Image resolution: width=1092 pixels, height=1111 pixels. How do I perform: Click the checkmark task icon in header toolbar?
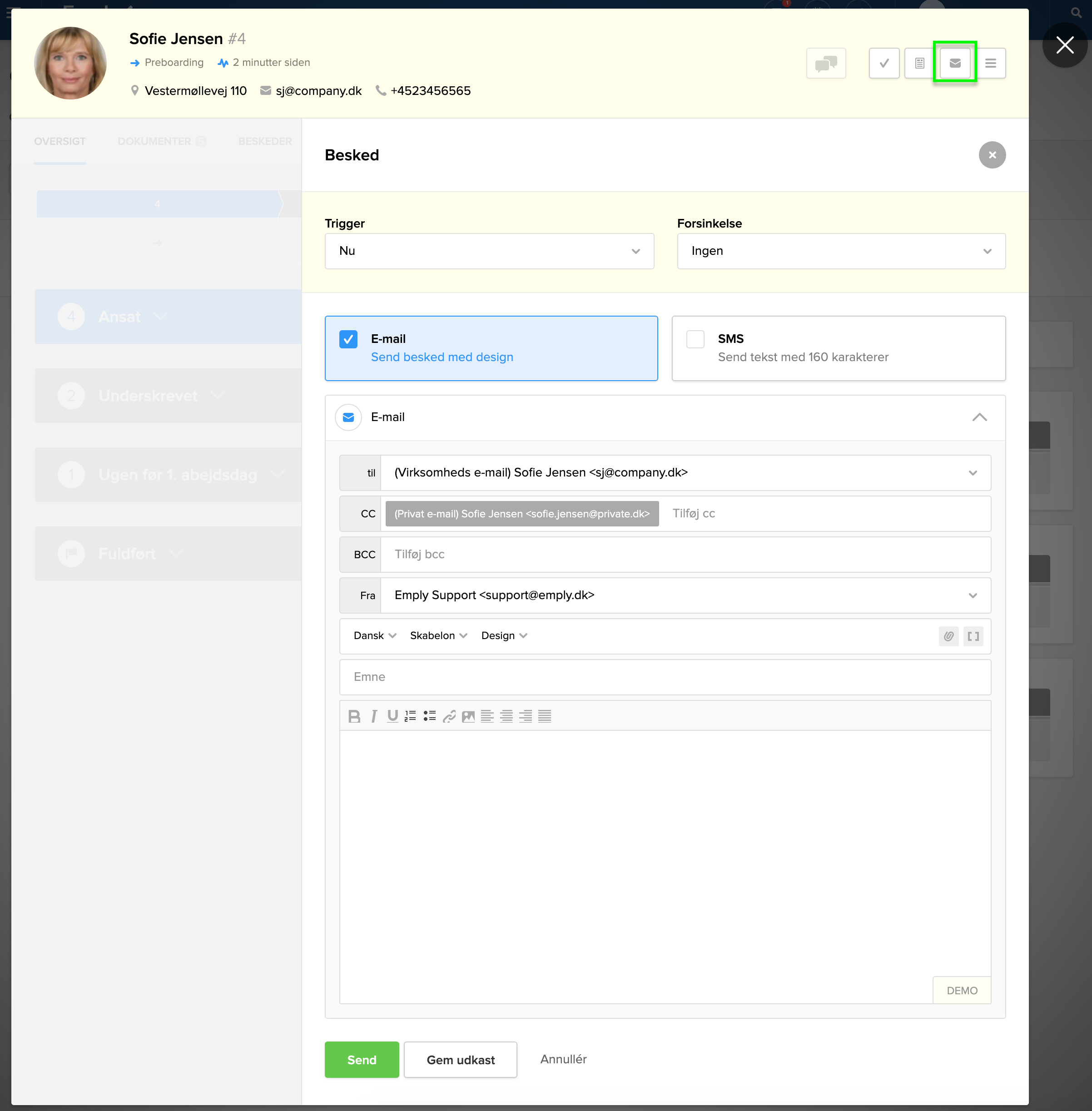884,63
